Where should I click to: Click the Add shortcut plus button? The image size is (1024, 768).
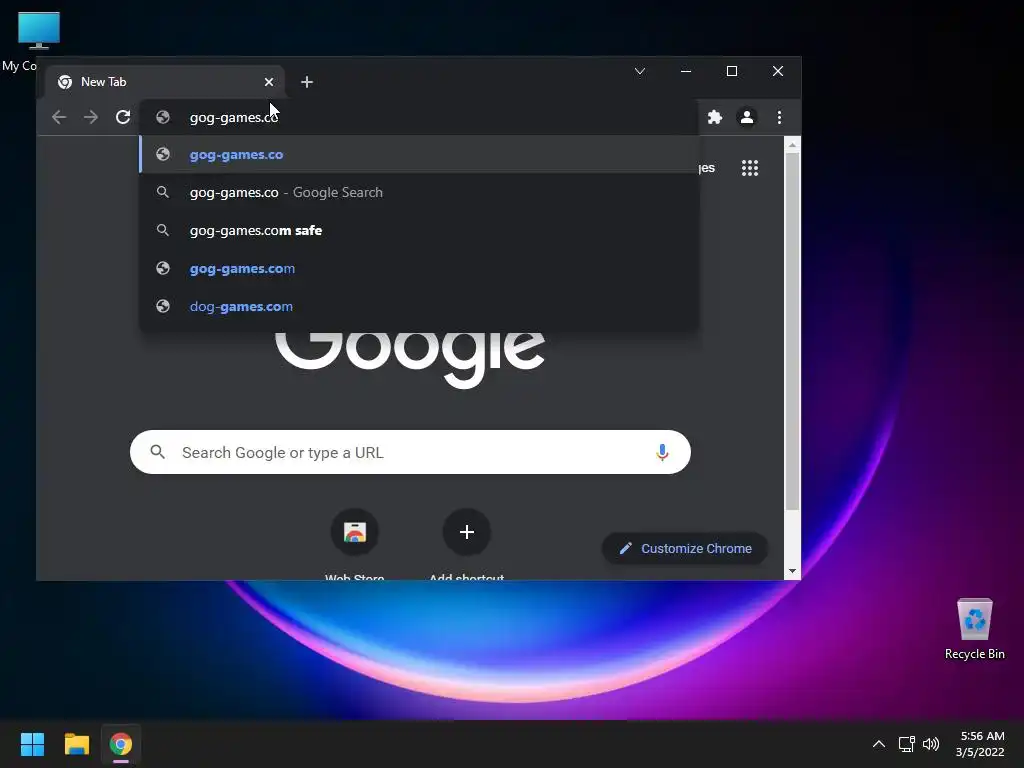(x=466, y=532)
